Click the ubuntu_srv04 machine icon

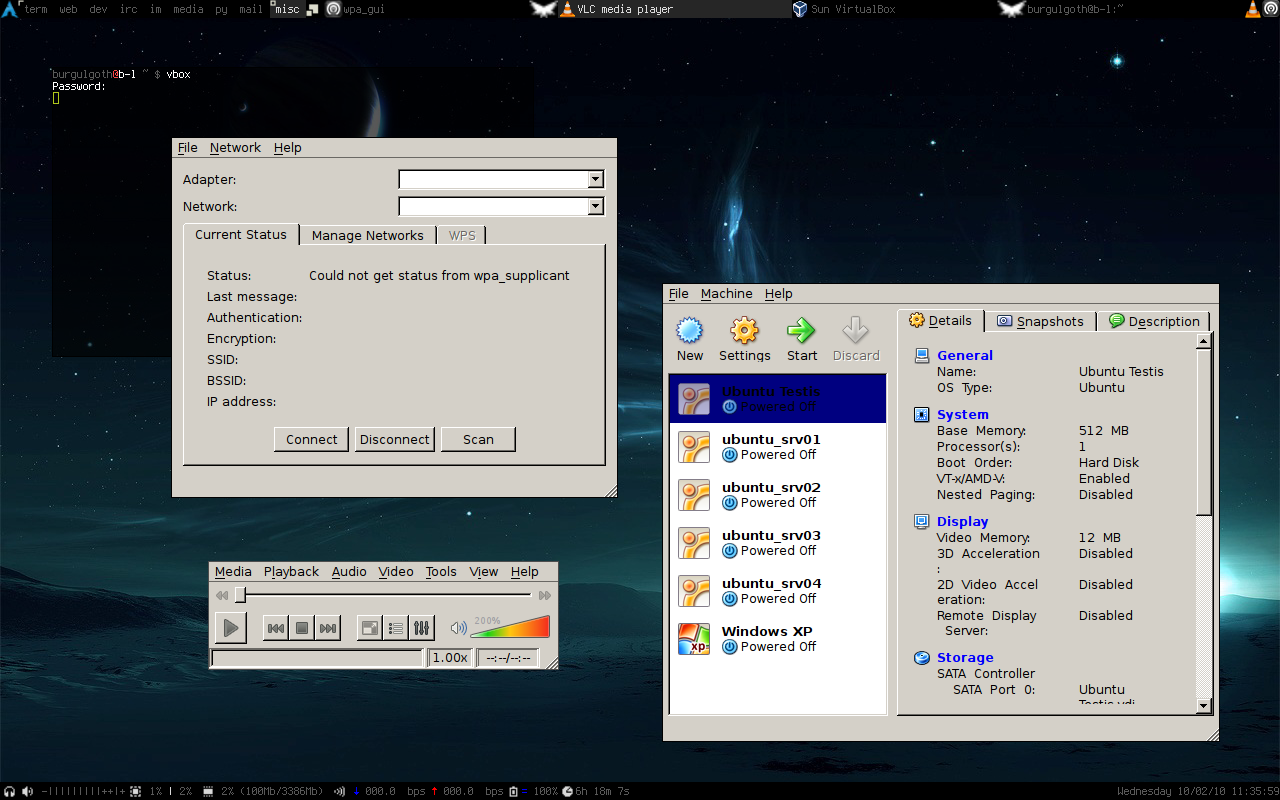pos(694,591)
